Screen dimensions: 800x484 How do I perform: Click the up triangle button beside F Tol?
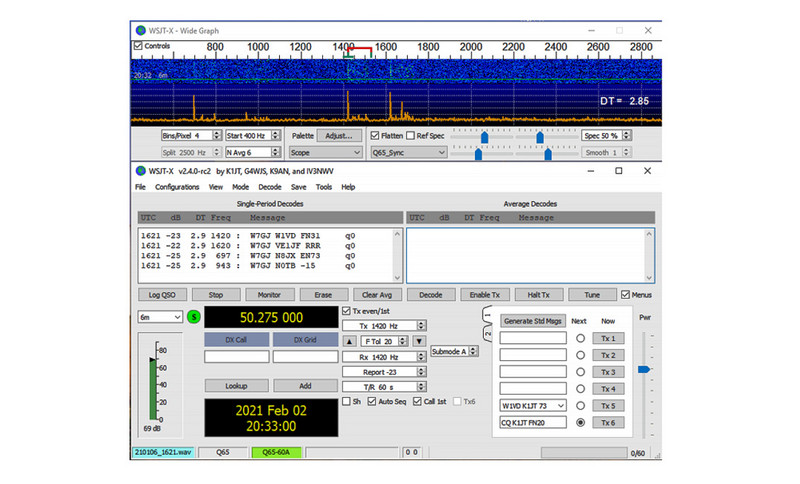(349, 341)
